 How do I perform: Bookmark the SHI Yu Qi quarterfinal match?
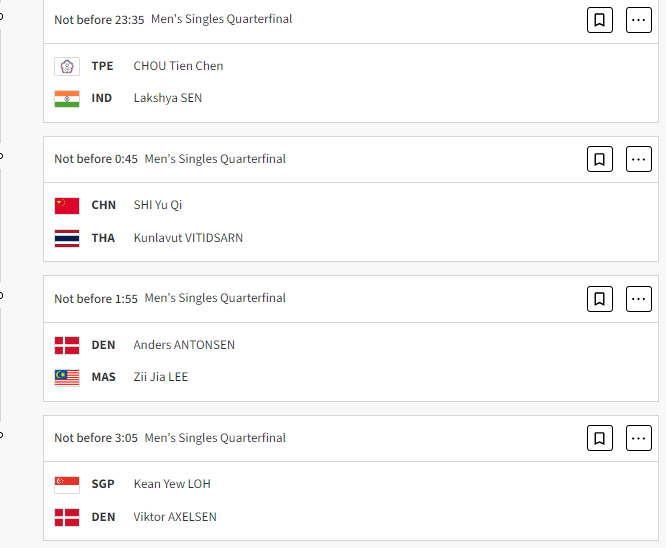coord(600,159)
